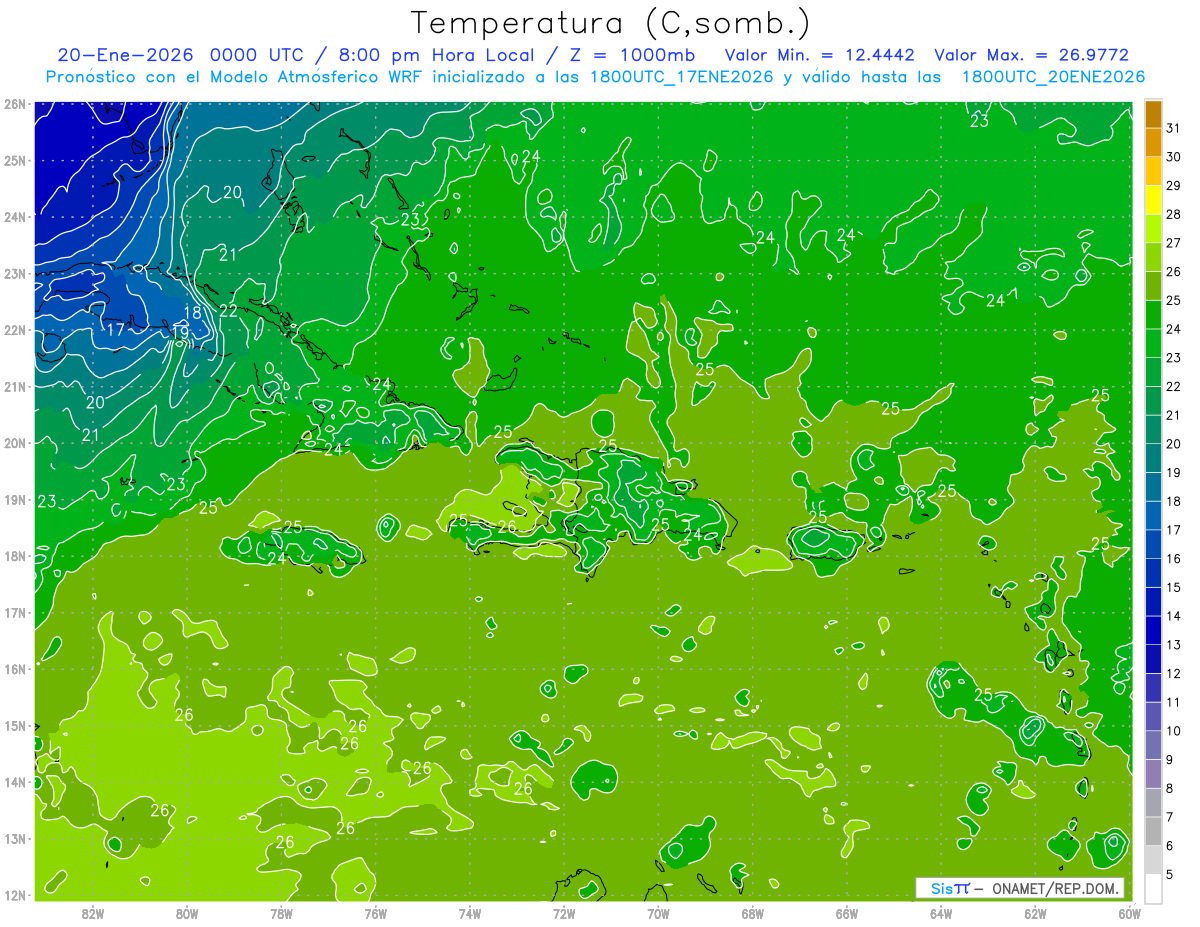
Task: Click the 'Temperatura (C,somb.)' map title
Action: point(611,22)
